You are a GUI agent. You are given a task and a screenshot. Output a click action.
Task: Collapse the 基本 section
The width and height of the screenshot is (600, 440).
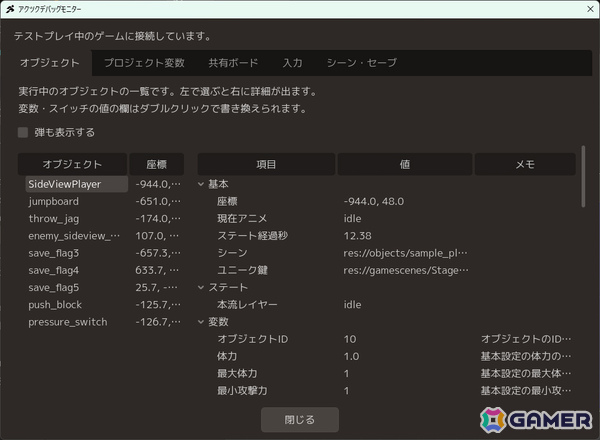(201, 184)
